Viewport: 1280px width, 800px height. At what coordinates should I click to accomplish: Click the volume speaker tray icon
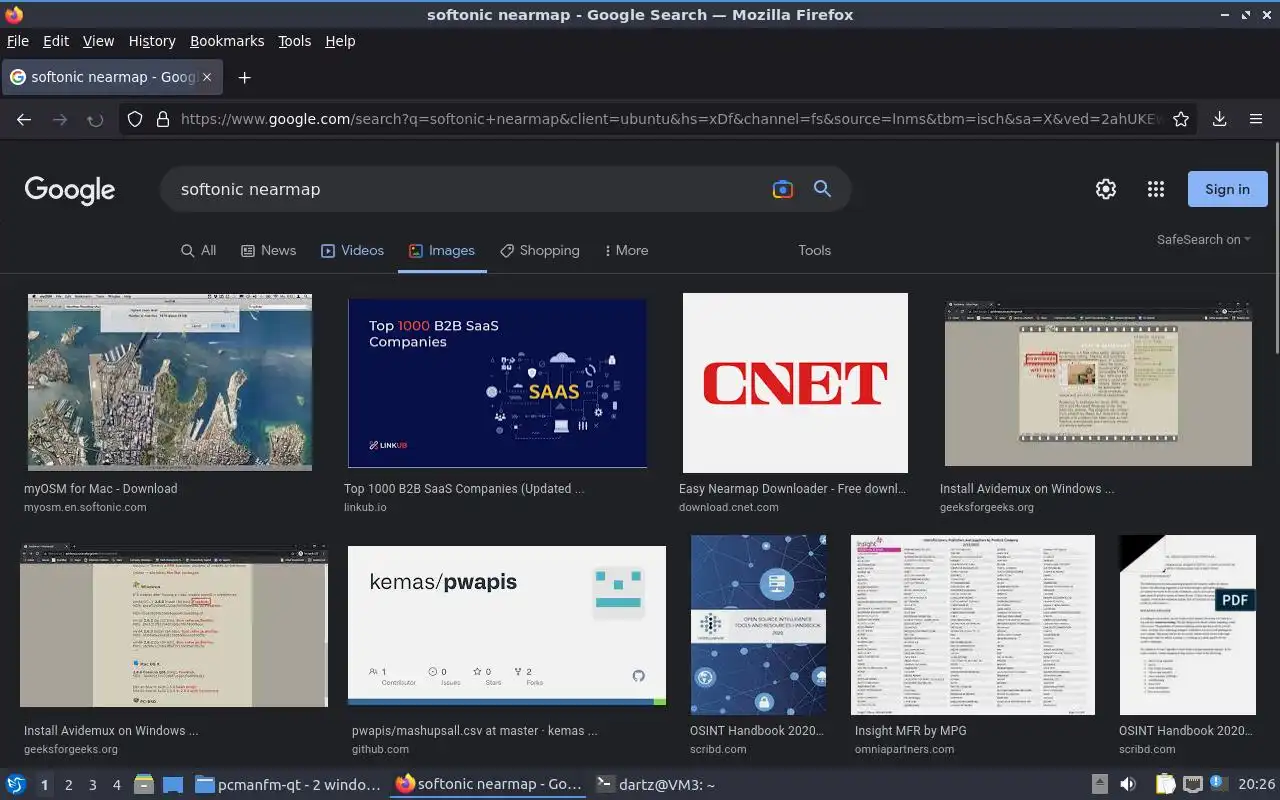[x=1128, y=784]
